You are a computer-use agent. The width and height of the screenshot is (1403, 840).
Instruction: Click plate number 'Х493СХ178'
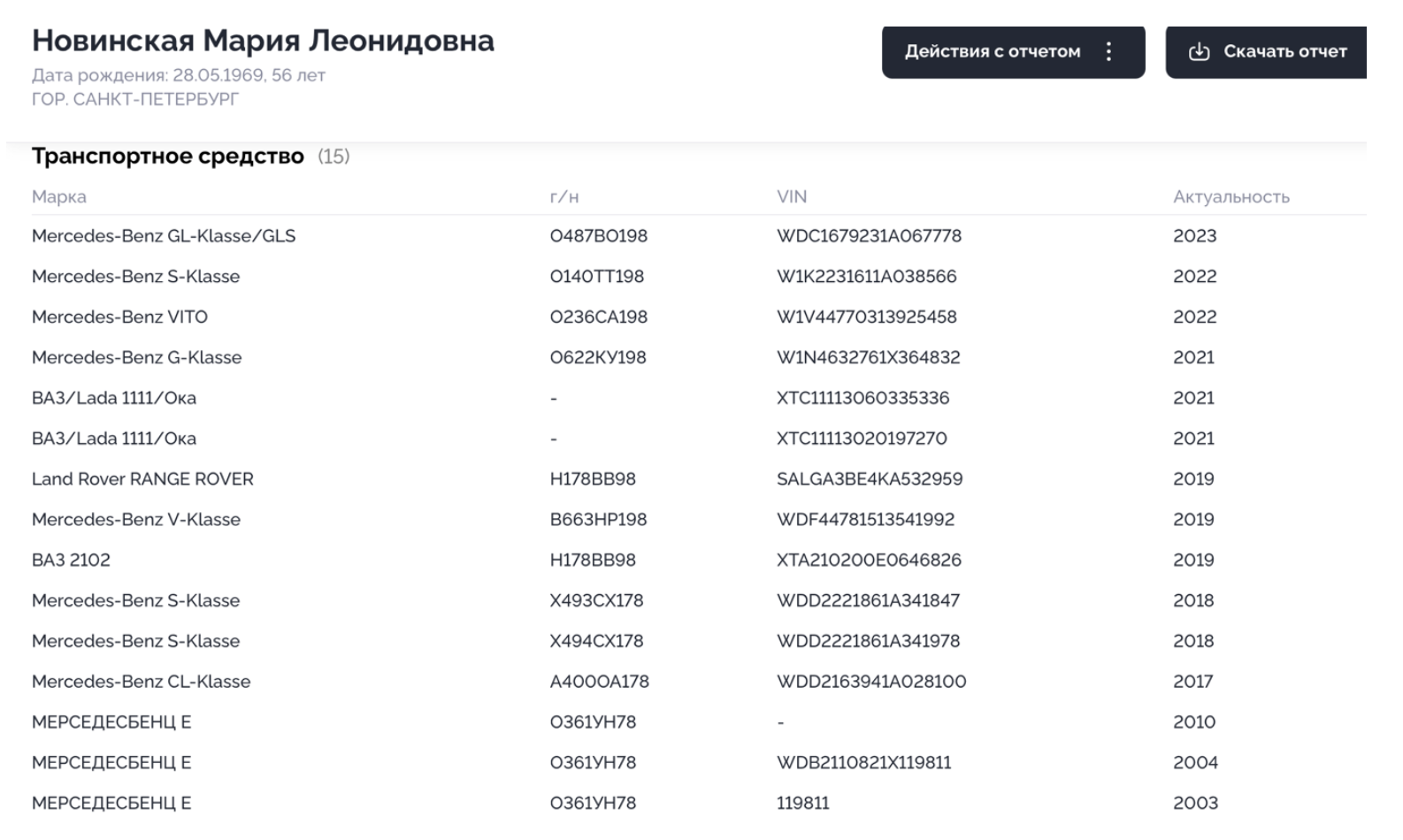[x=597, y=601]
